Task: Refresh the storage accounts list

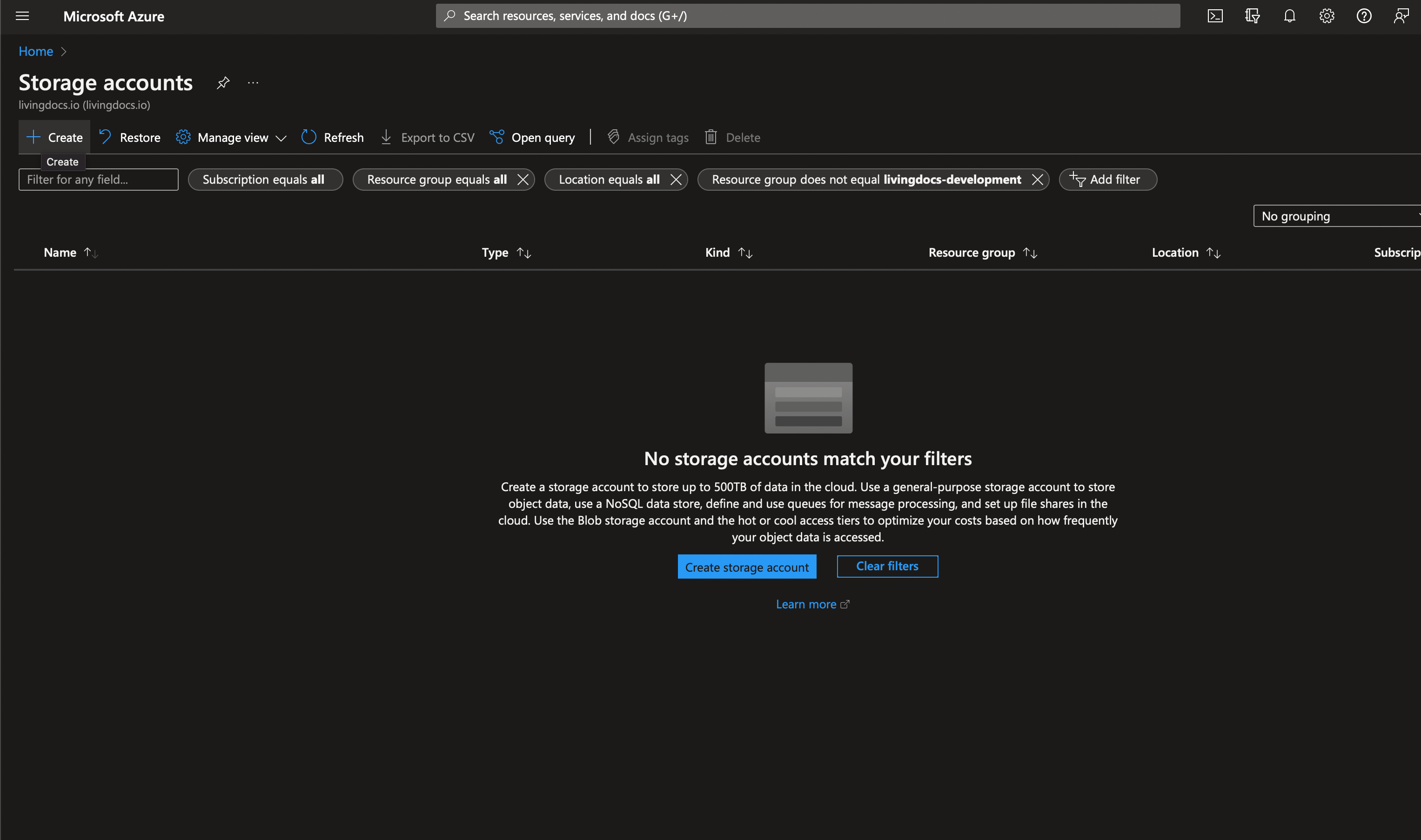Action: click(332, 137)
